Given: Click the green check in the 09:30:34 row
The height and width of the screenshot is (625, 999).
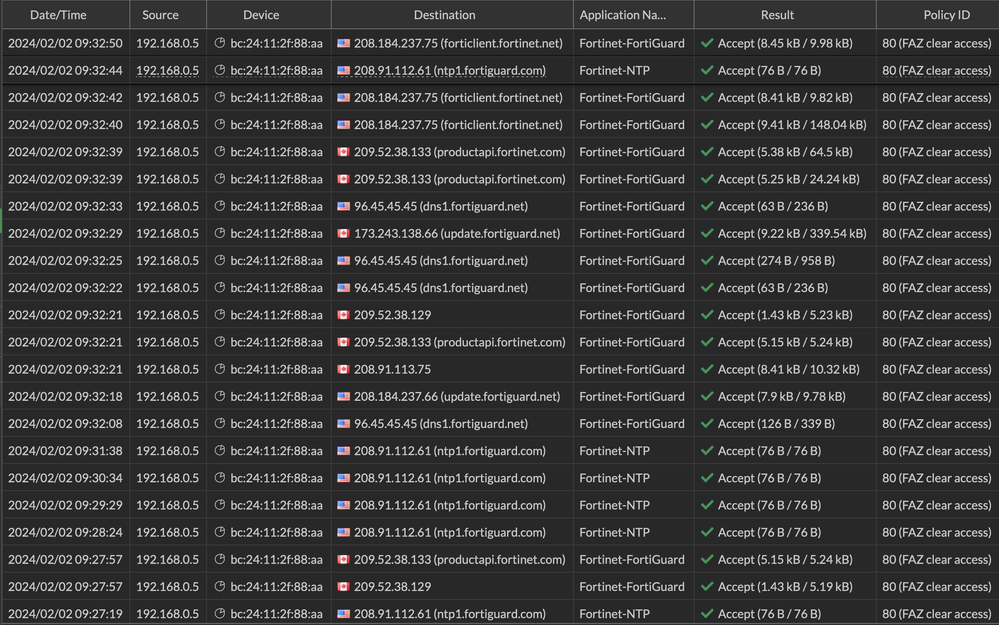Looking at the screenshot, I should [x=707, y=478].
